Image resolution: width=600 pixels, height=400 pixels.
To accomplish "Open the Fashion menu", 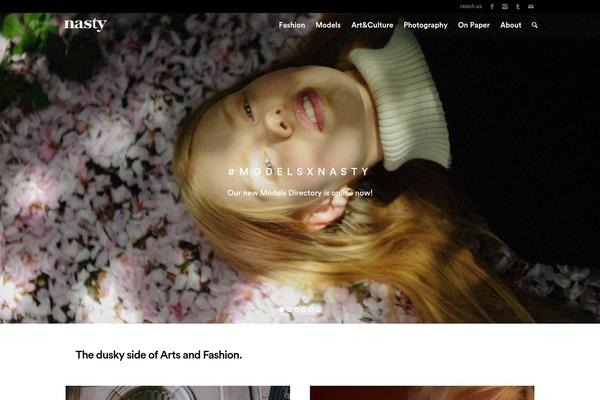I will (292, 25).
